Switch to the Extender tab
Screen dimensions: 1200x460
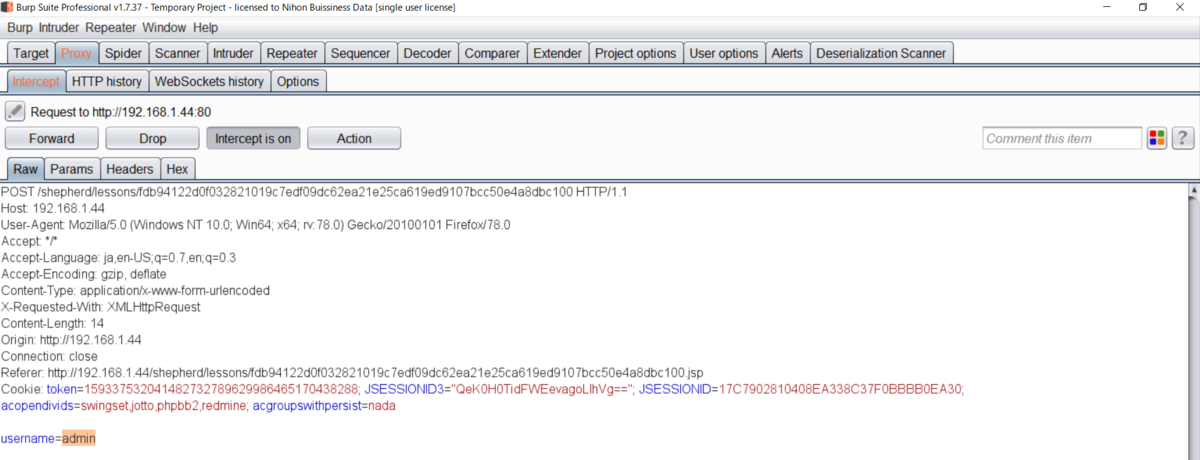557,53
